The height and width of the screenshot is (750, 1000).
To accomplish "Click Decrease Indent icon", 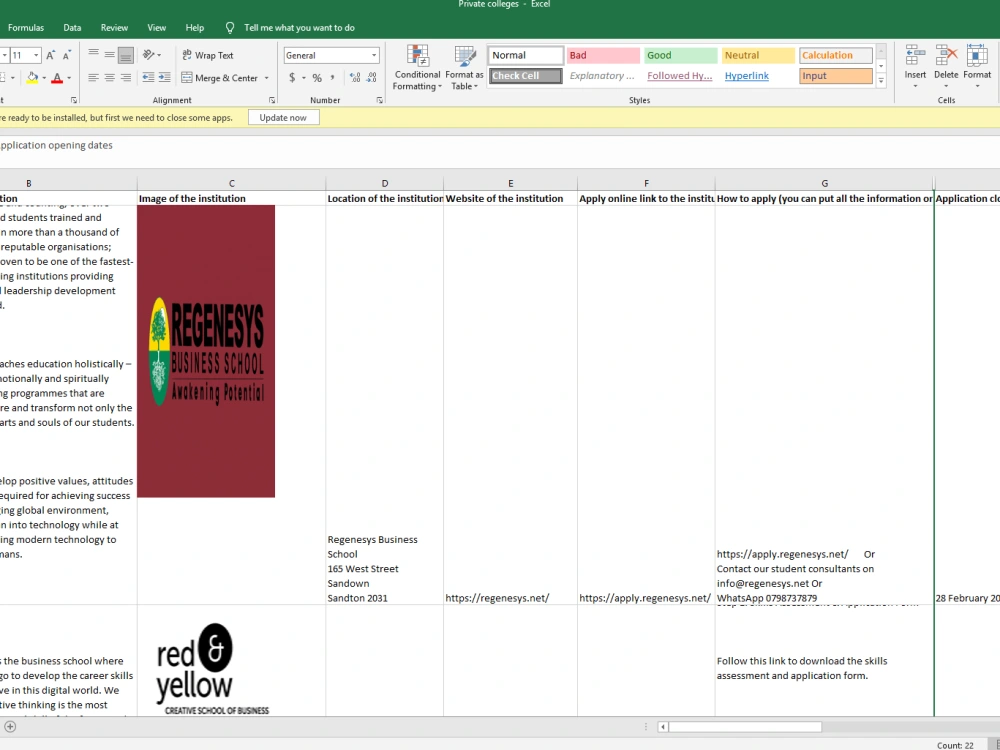I will pos(148,78).
